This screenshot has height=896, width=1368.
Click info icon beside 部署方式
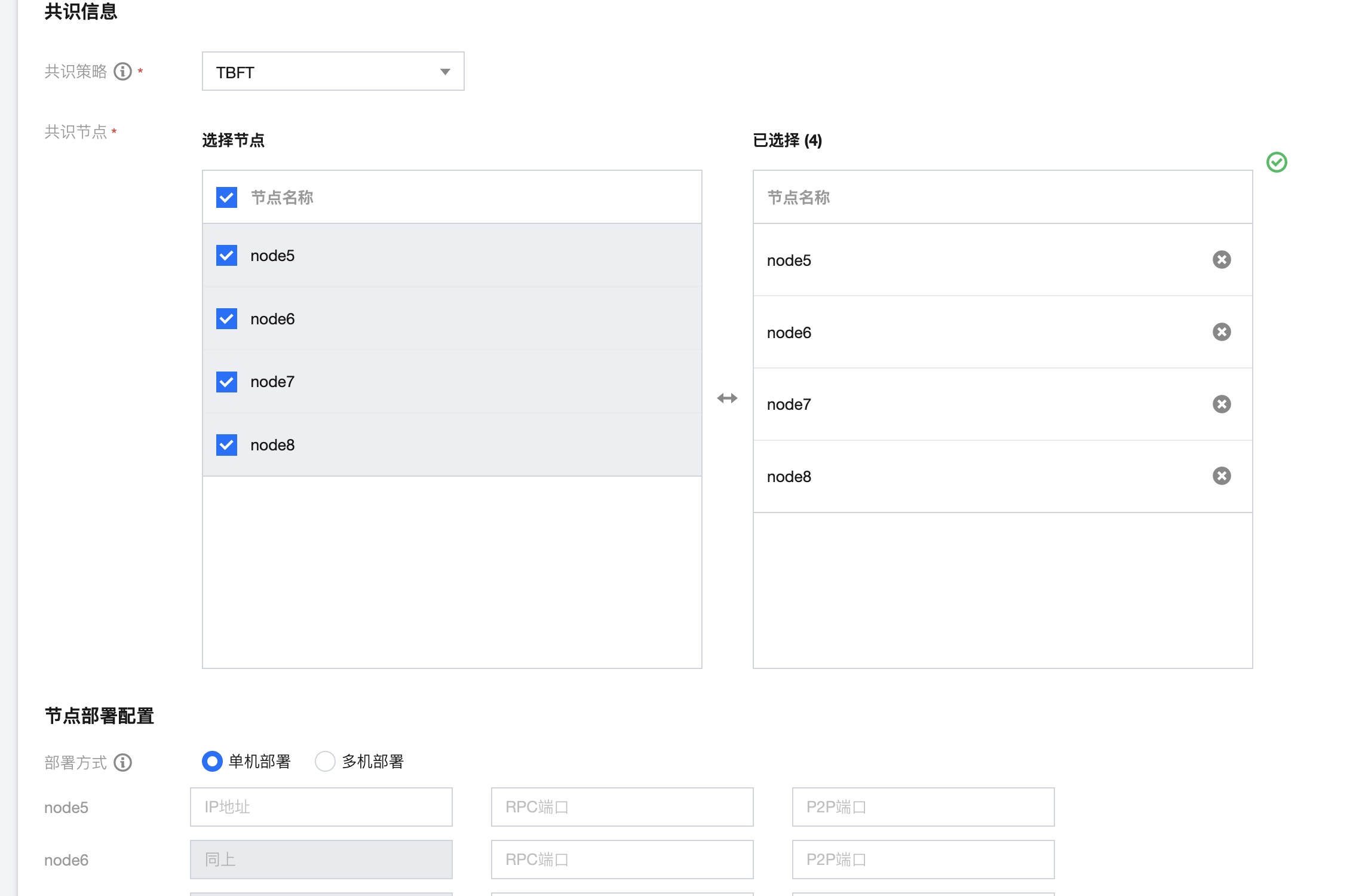122,762
